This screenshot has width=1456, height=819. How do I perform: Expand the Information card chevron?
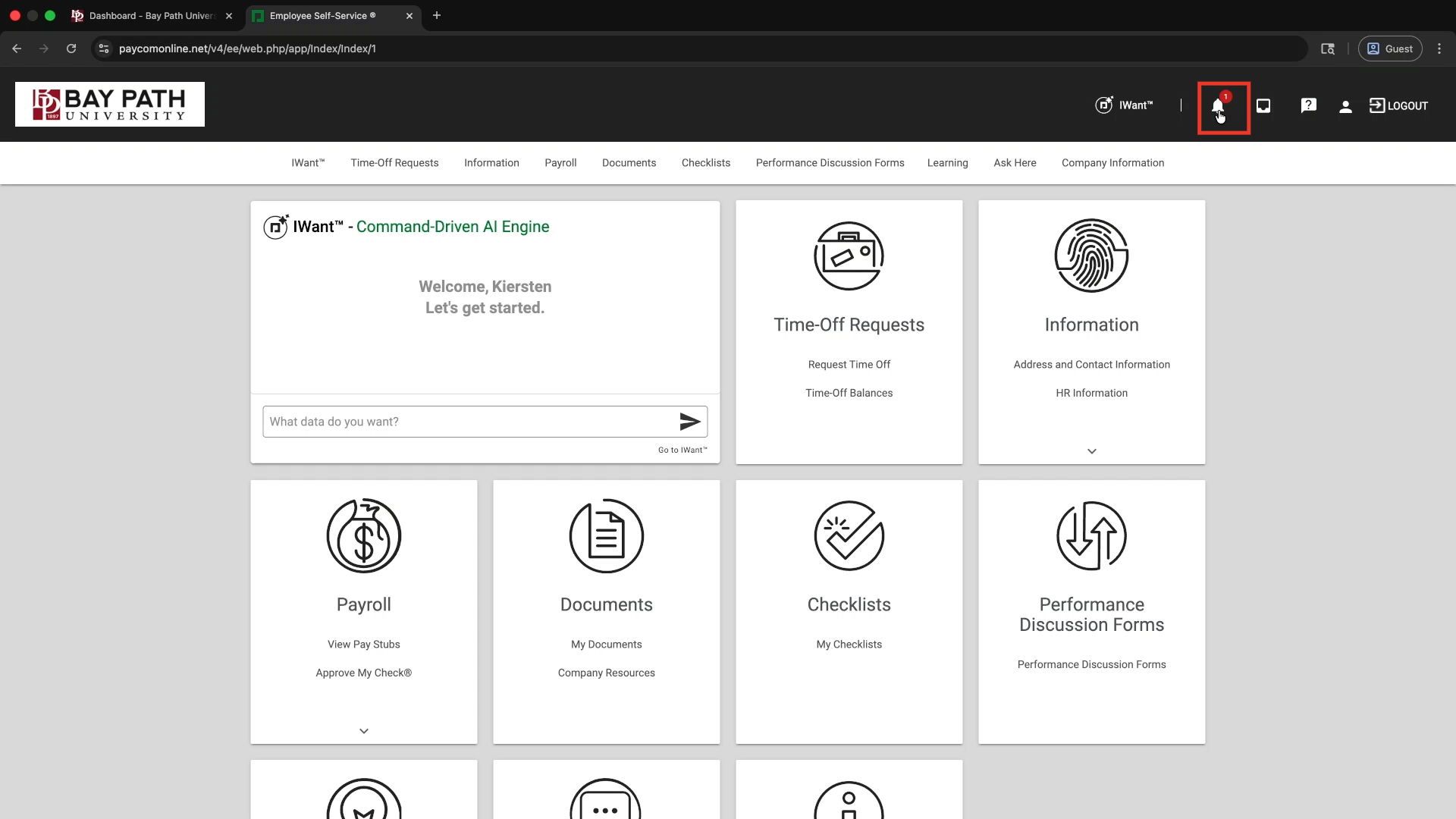click(1091, 451)
